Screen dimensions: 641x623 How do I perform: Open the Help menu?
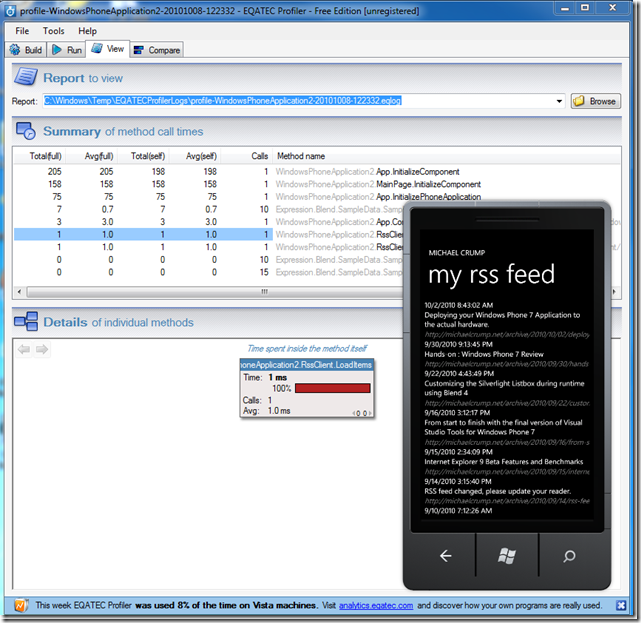pyautogui.click(x=87, y=31)
